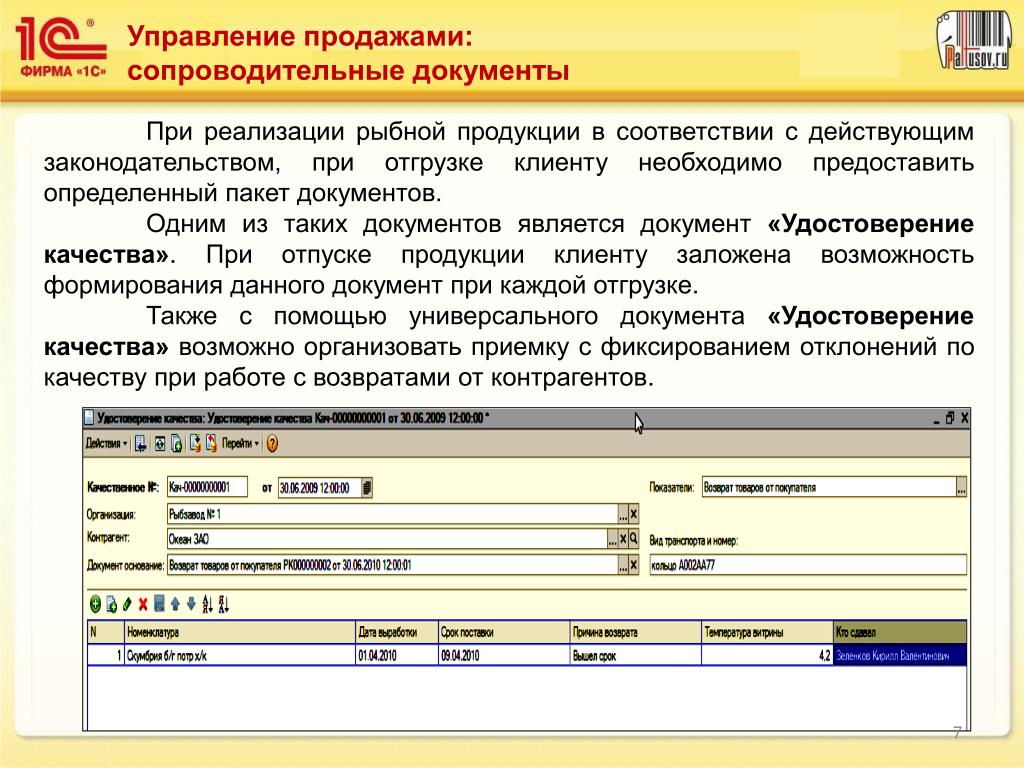Click the help question mark icon
The width and height of the screenshot is (1024, 768).
272,443
